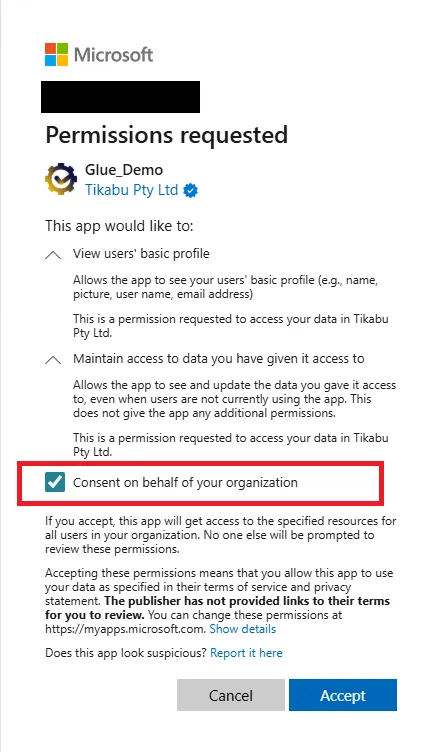Click the View users' basic profile heading

141,253
